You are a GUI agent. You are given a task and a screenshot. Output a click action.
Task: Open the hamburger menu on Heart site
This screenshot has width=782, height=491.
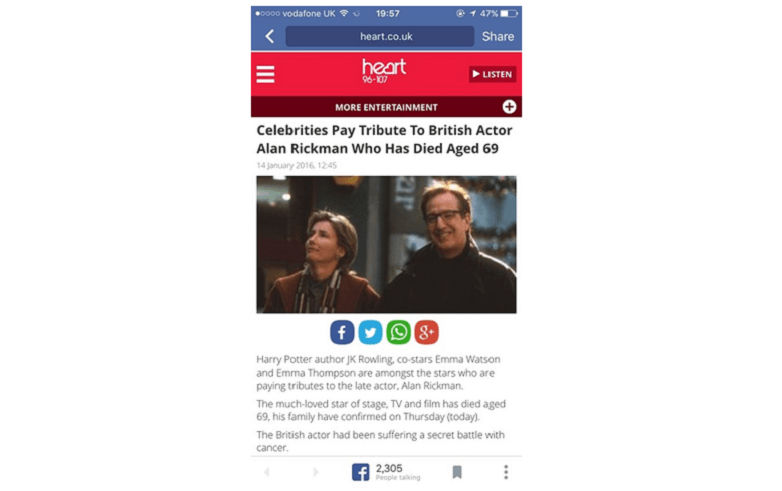click(265, 74)
